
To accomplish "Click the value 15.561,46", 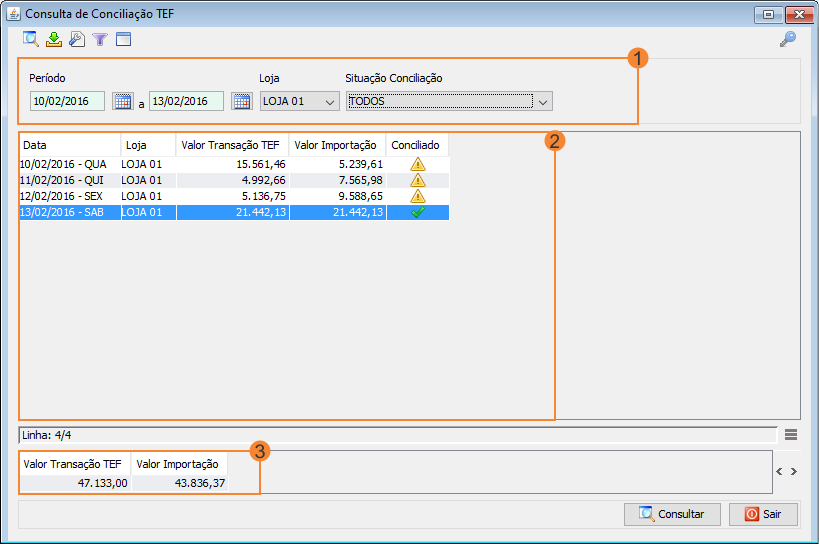I will click(x=261, y=164).
